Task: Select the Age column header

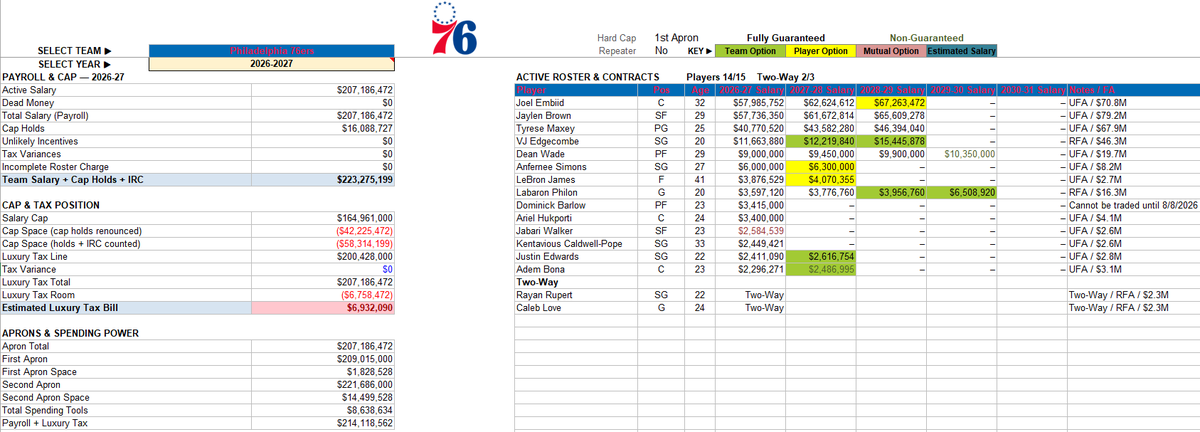Action: [x=700, y=91]
